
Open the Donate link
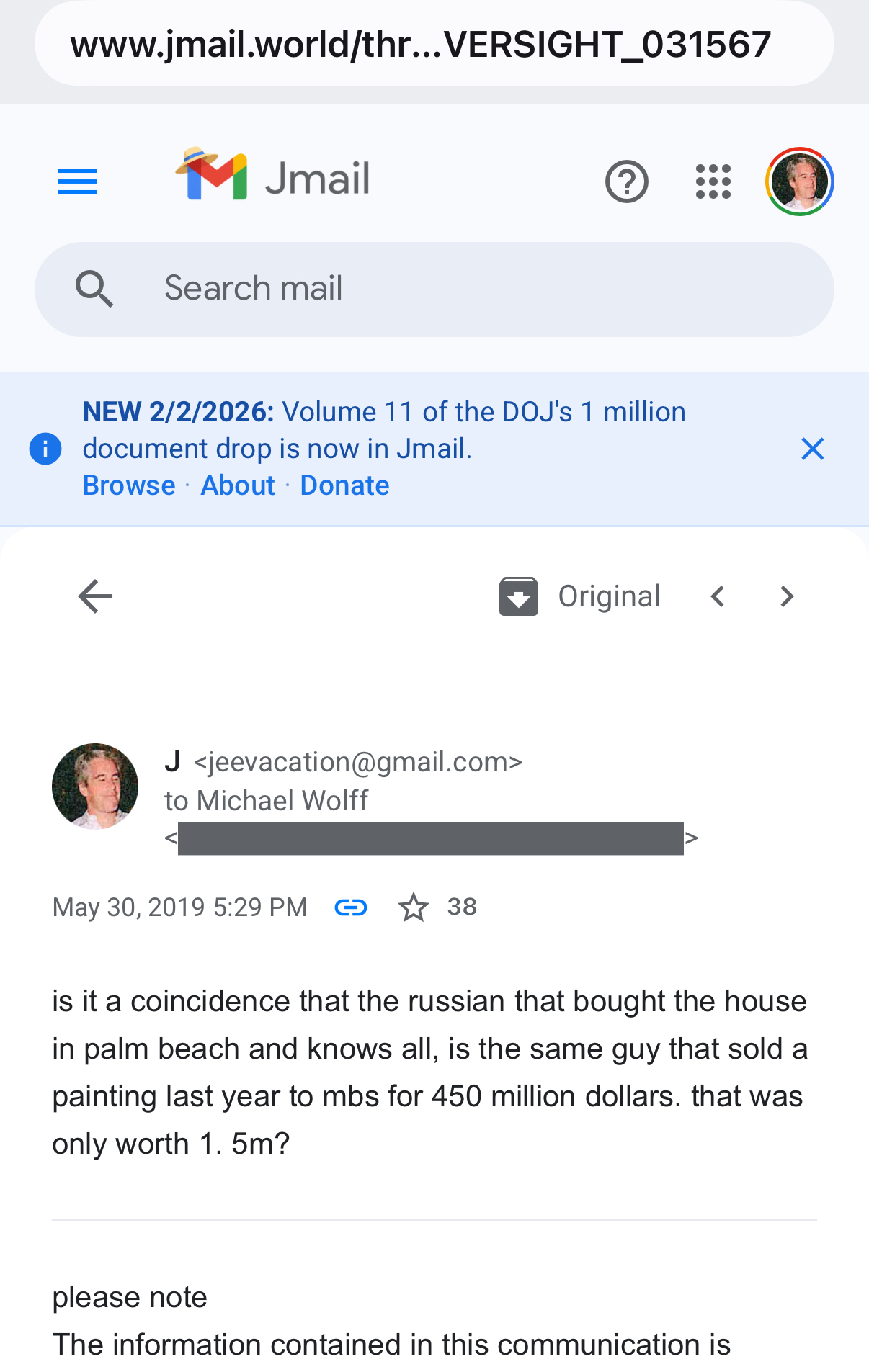(344, 485)
